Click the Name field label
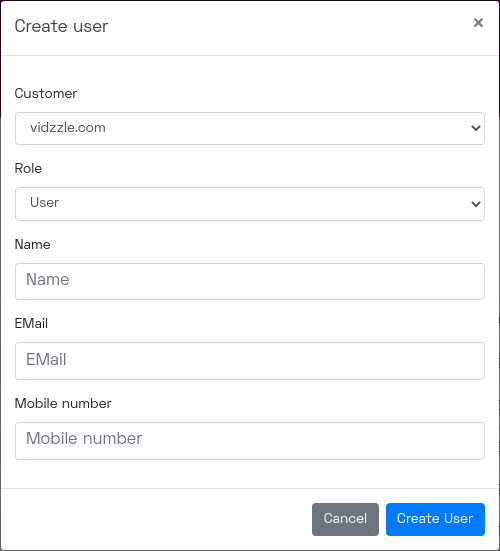500x551 pixels. pos(32,245)
